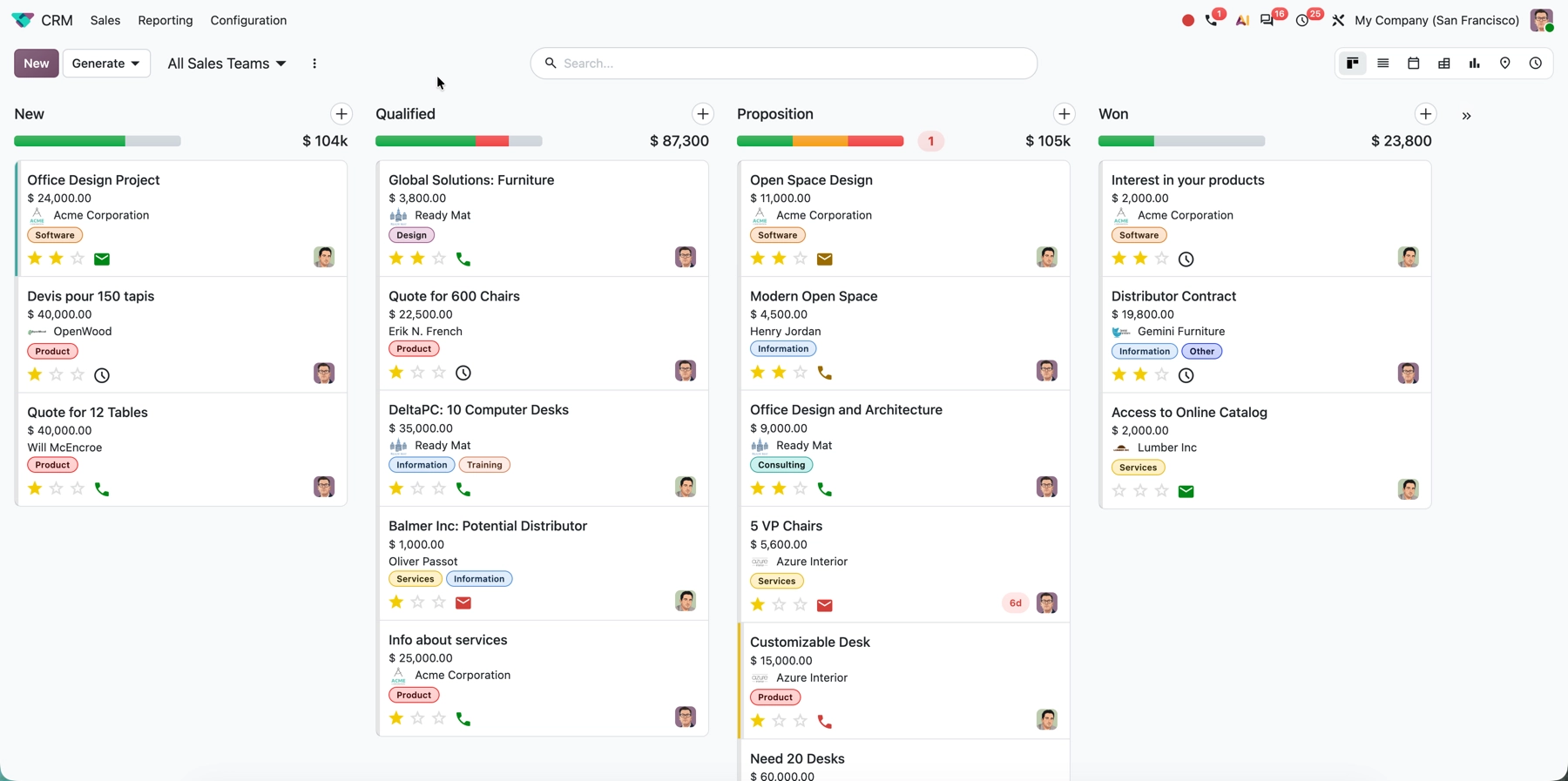Add a quick lead in Won column
1568x781 pixels.
click(x=1426, y=114)
